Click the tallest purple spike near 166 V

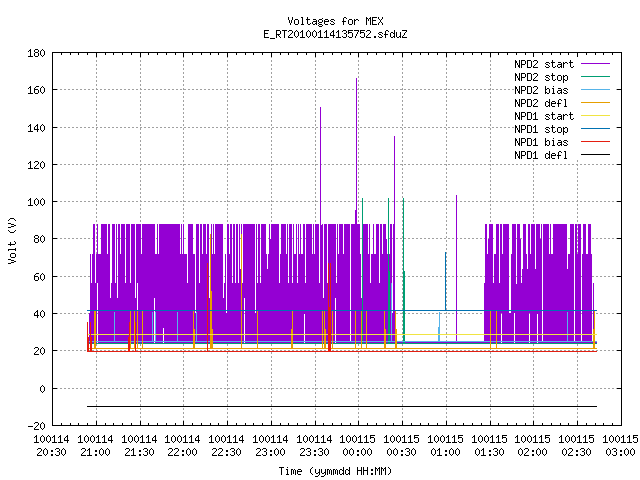356,151
